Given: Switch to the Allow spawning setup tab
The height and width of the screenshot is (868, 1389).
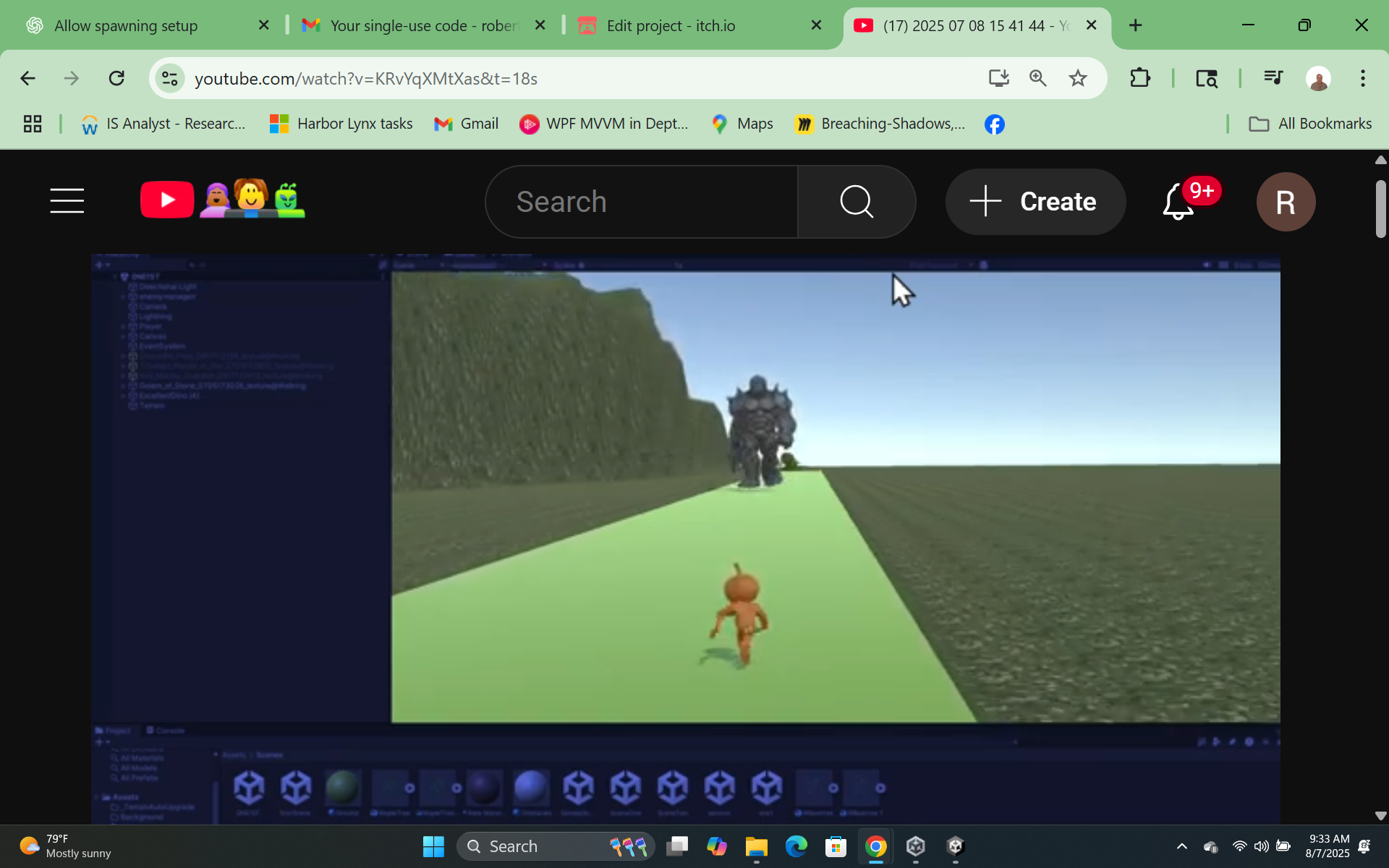Looking at the screenshot, I should pos(126,26).
